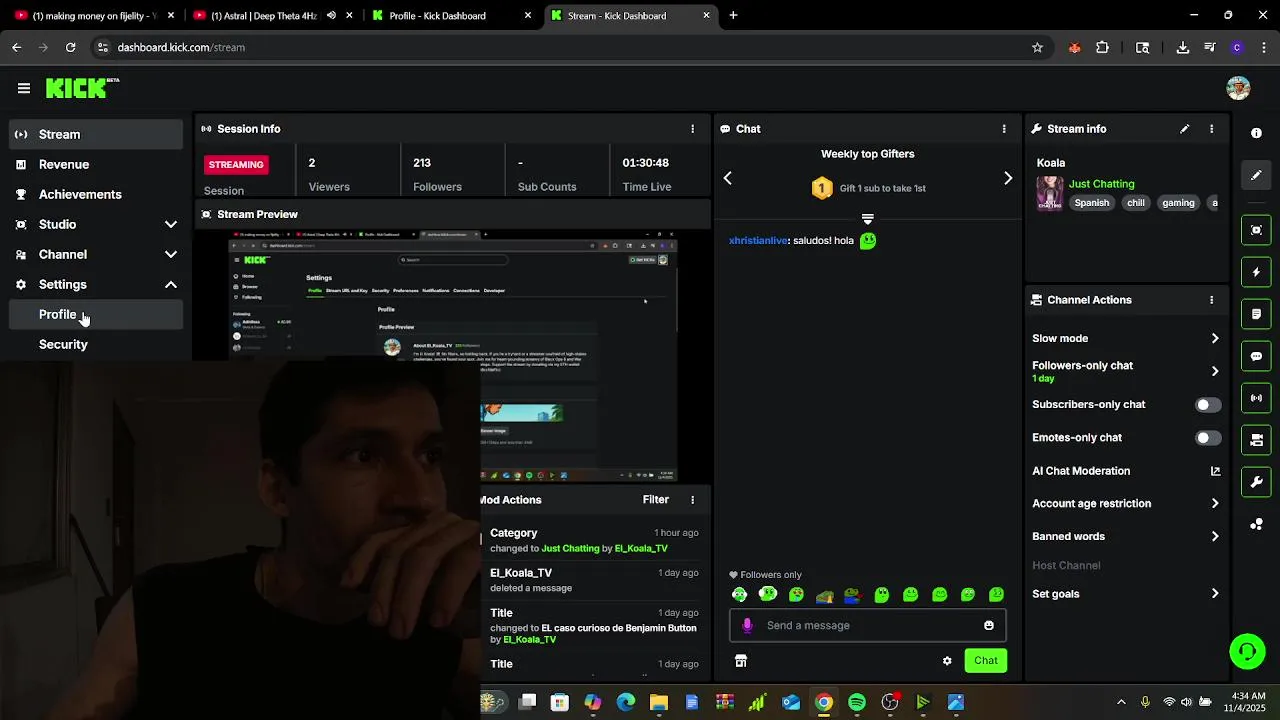The height and width of the screenshot is (720, 1280).
Task: Click the taskbar microphone tray icon
Action: [1145, 703]
